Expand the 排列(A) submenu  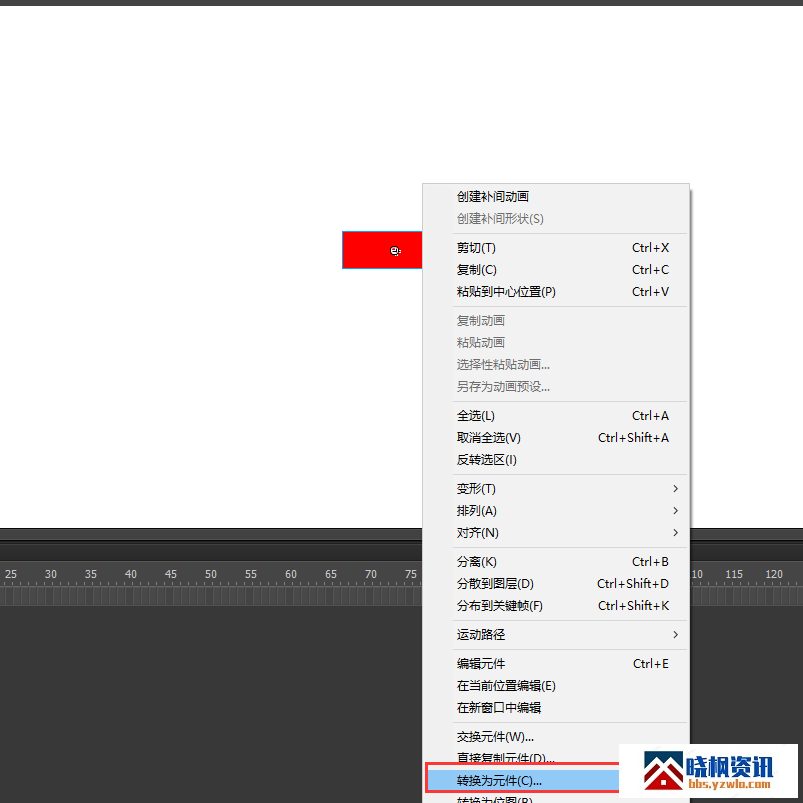pyautogui.click(x=556, y=511)
